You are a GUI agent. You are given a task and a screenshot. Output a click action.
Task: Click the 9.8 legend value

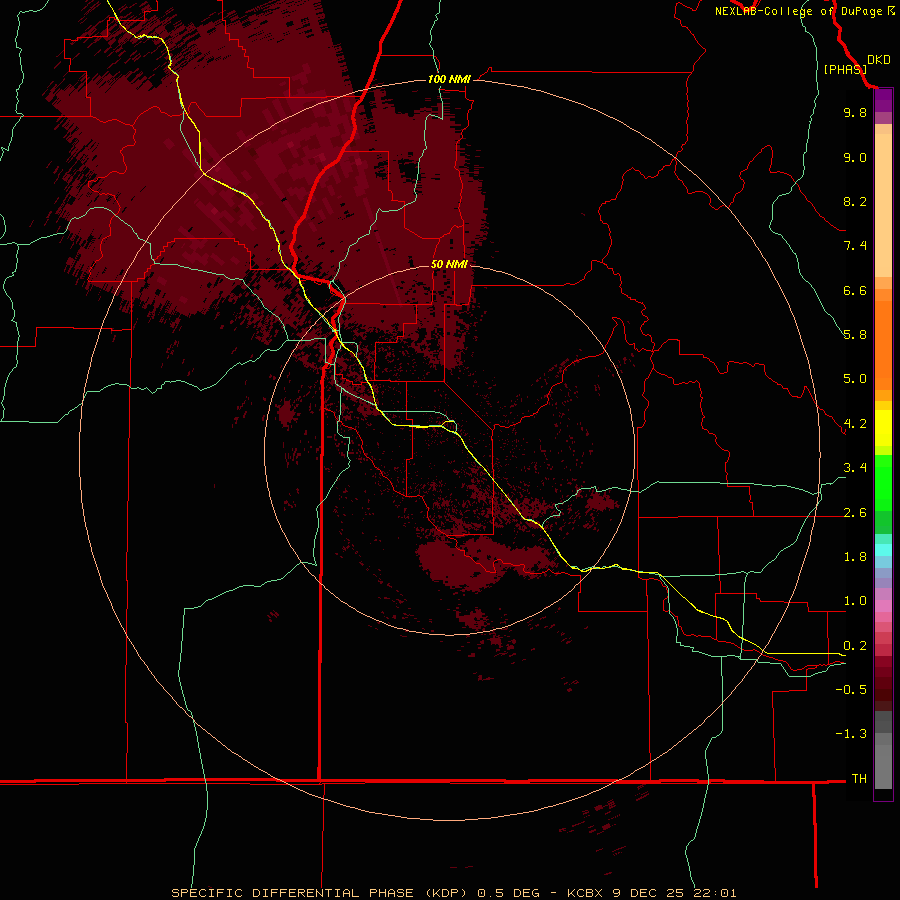point(855,112)
